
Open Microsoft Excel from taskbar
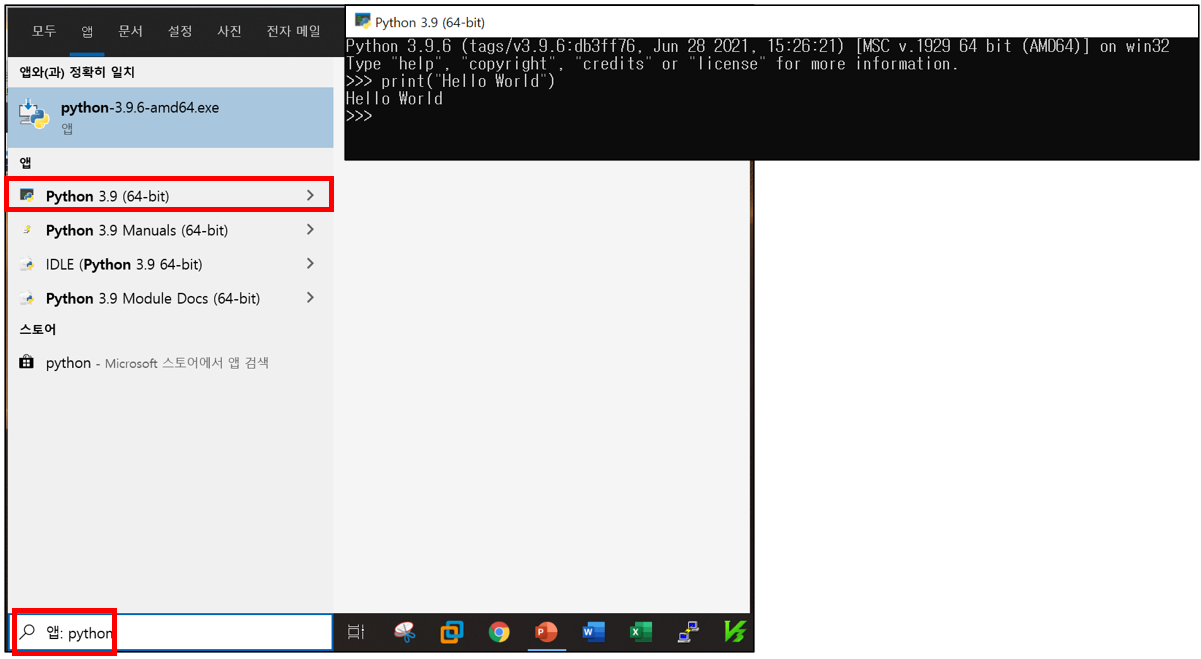click(641, 632)
